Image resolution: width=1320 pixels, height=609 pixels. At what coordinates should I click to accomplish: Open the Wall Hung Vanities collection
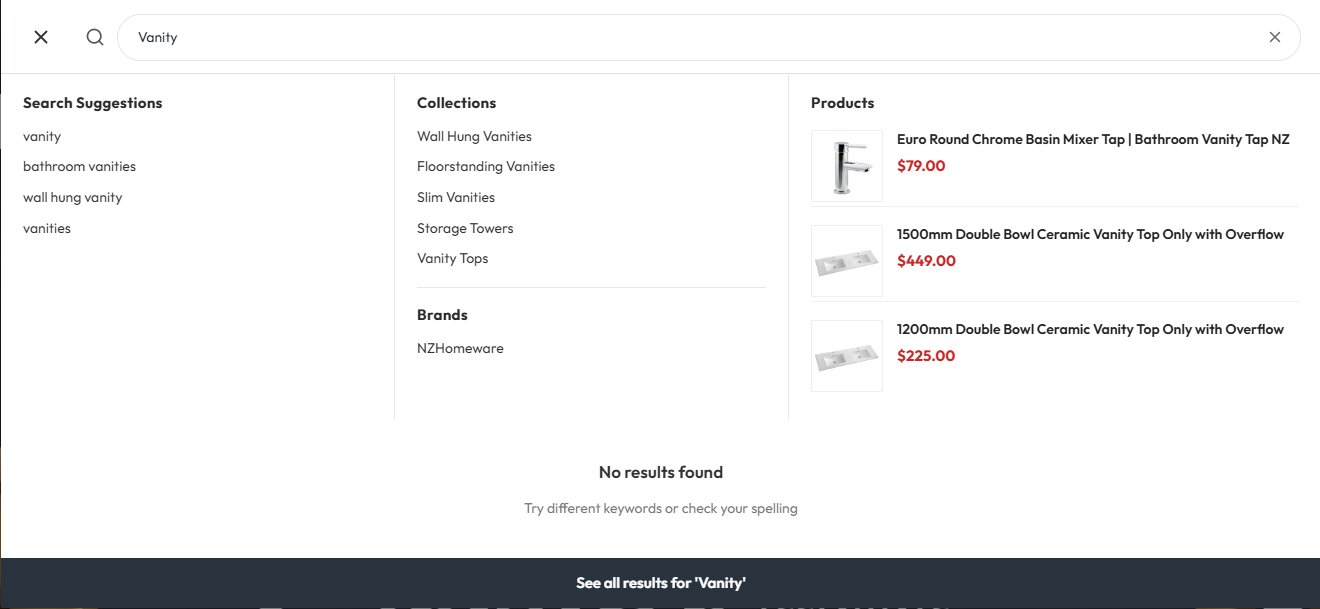(x=474, y=136)
